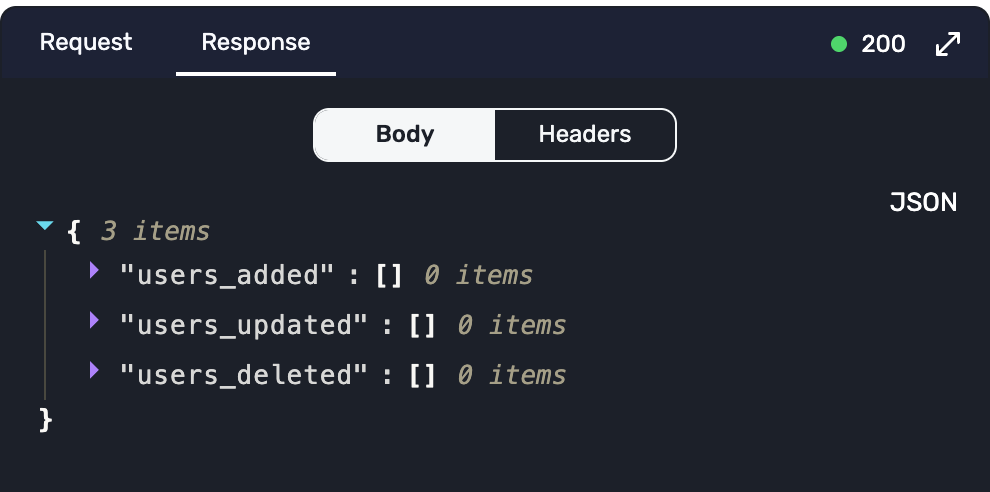This screenshot has height=492, width=990.
Task: Click the users_added empty brackets
Action: tap(389, 275)
